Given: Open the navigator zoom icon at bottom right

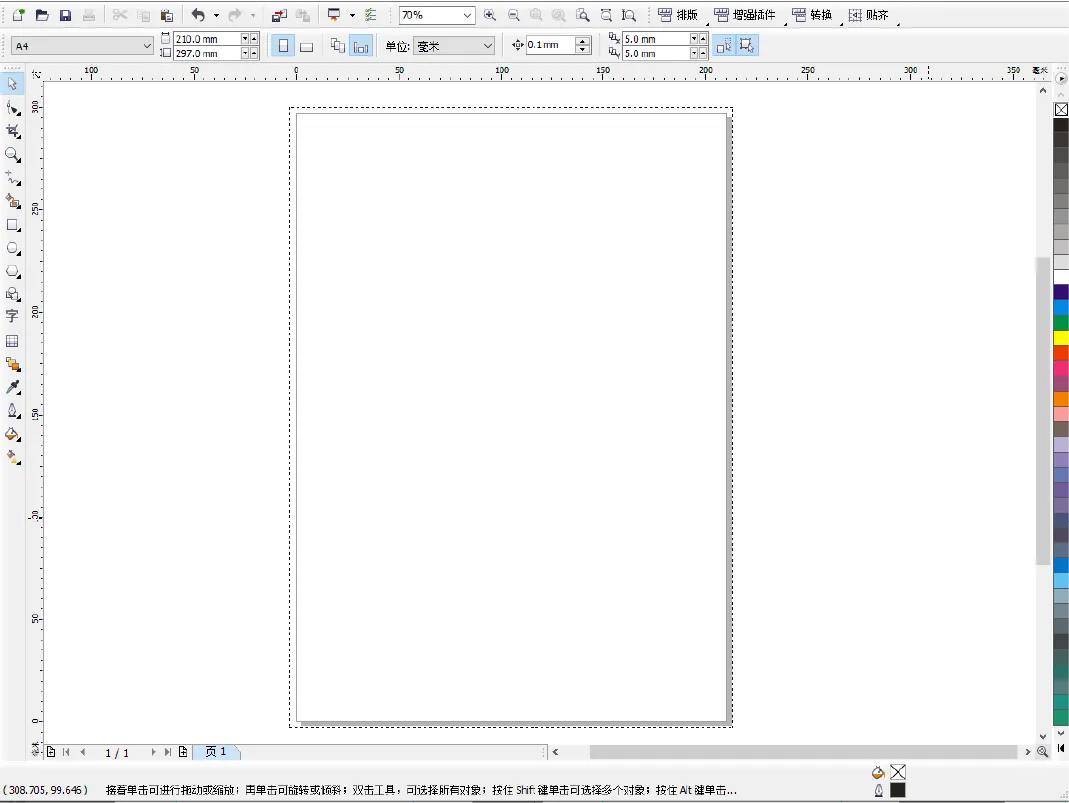Looking at the screenshot, I should click(x=1042, y=751).
